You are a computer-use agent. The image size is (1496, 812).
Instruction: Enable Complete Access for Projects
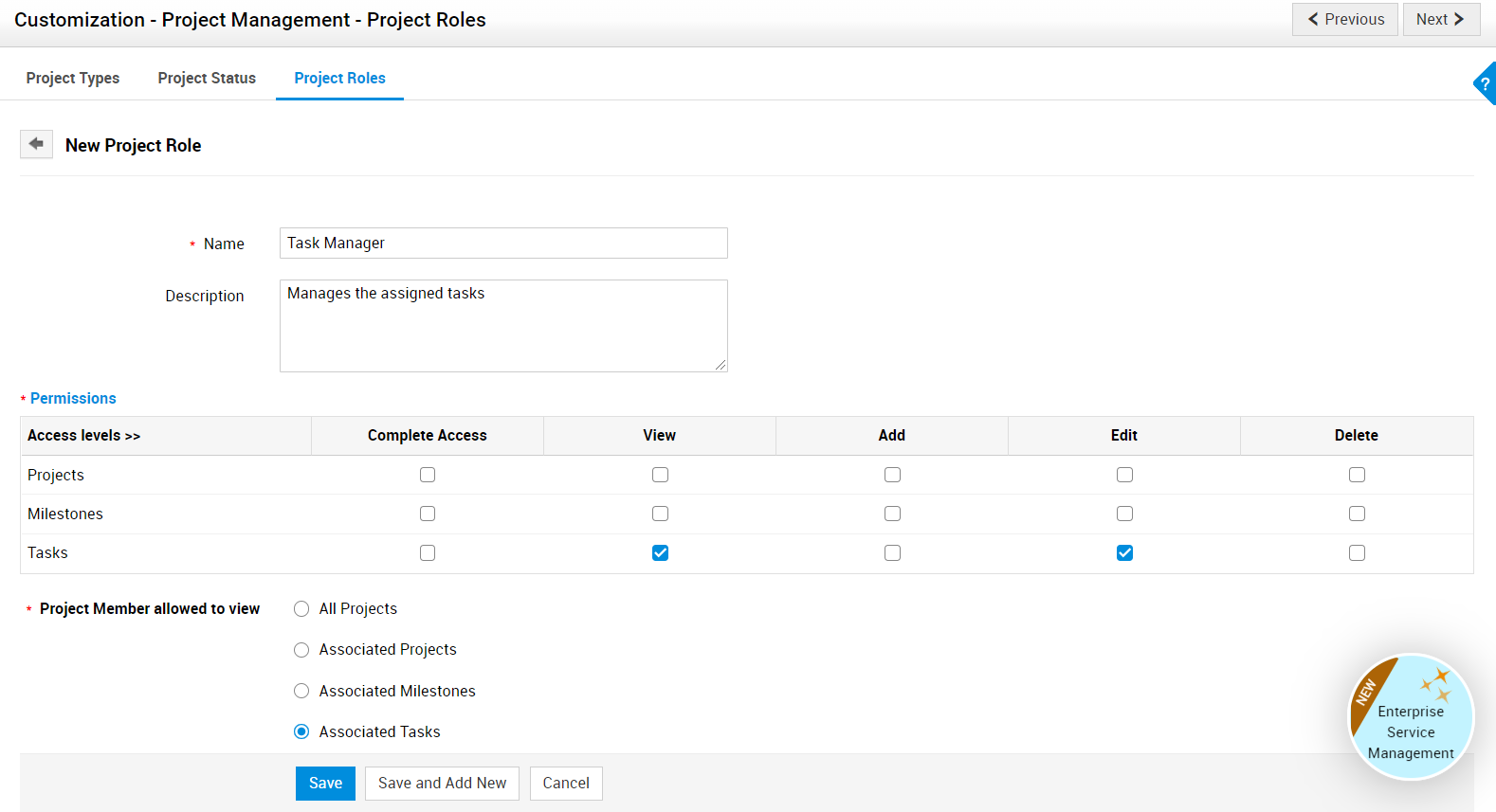pyautogui.click(x=428, y=475)
